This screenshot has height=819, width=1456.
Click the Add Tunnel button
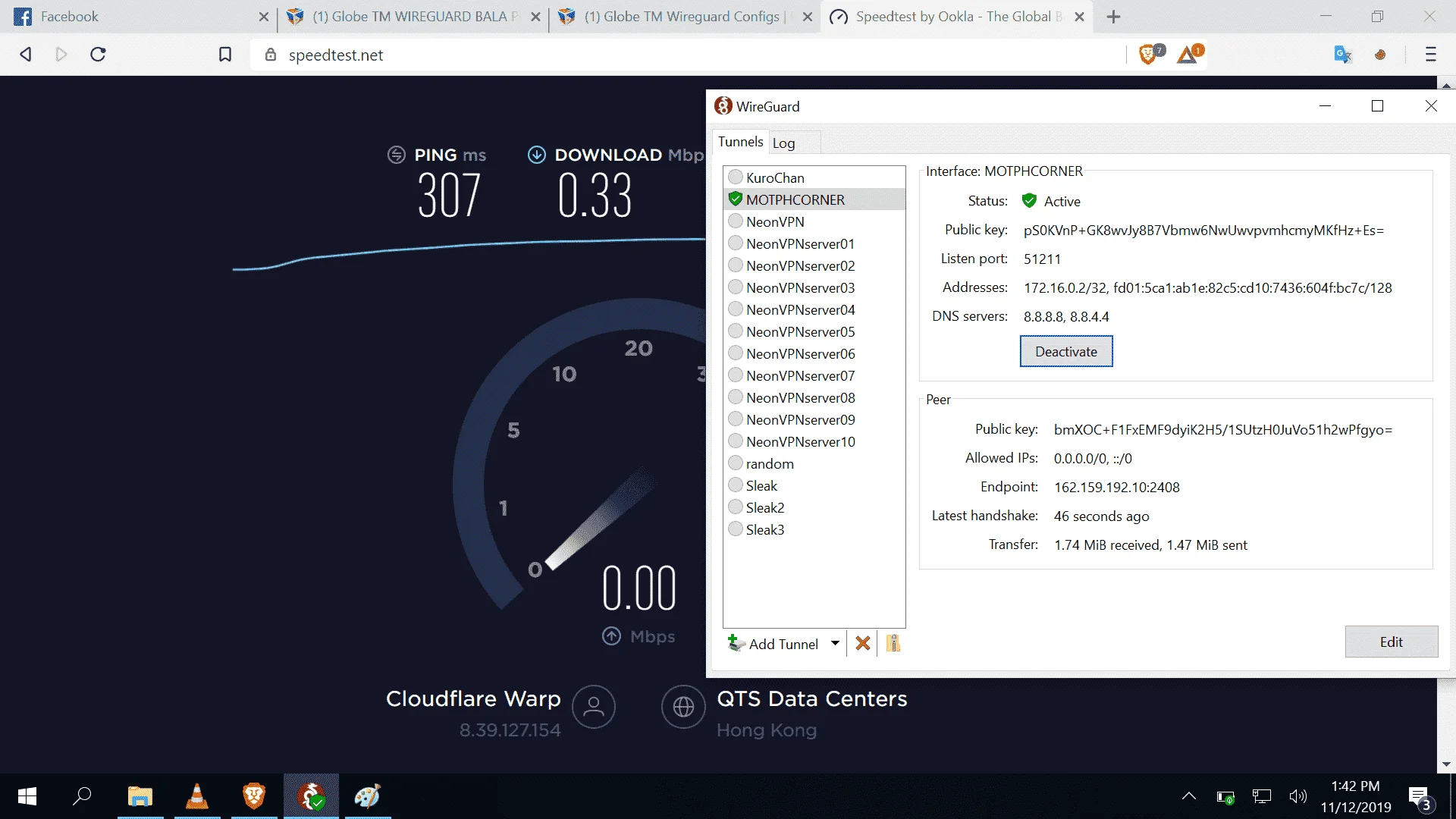tap(773, 643)
